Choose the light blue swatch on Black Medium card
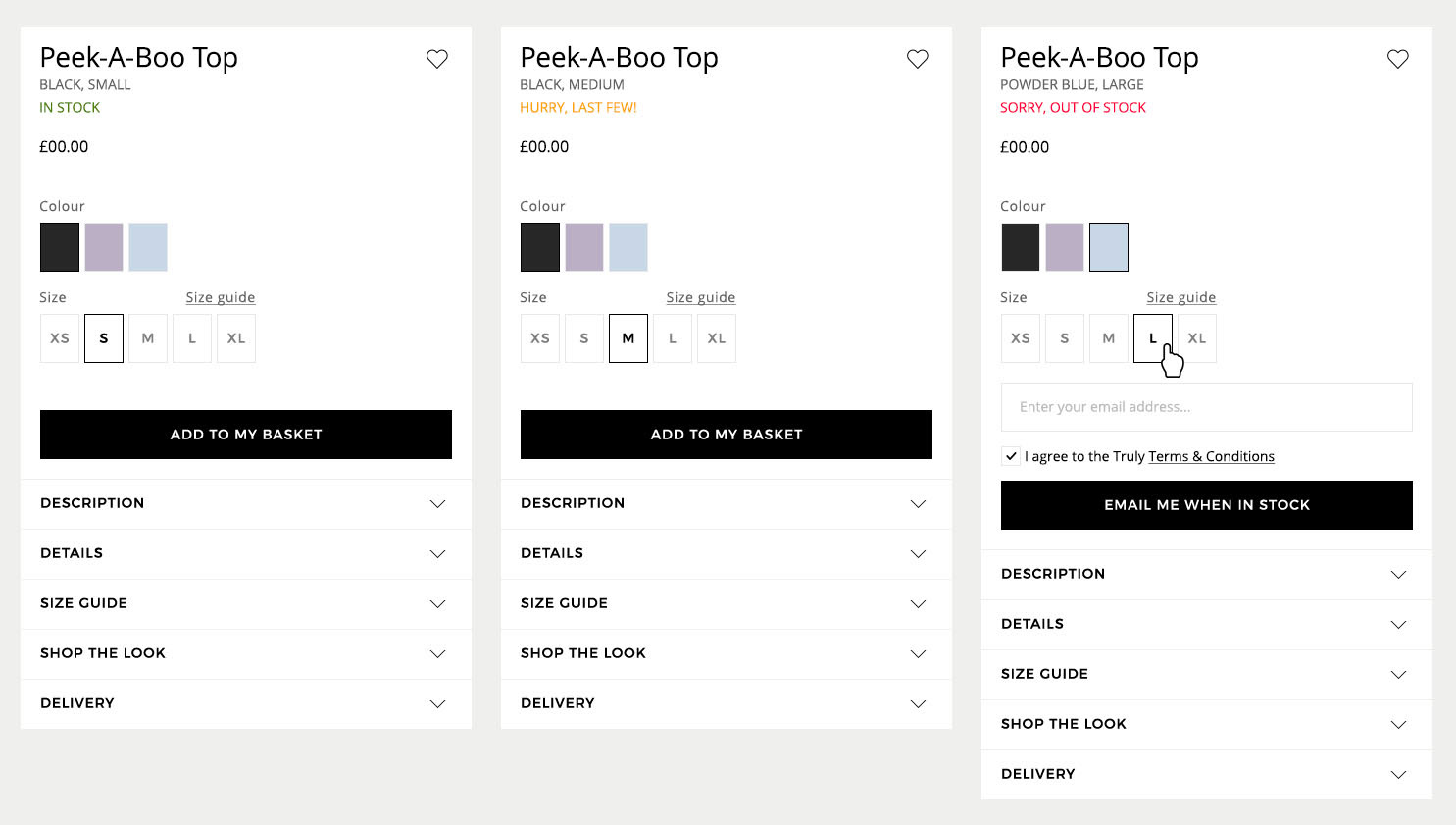The height and width of the screenshot is (825, 1456). 628,247
